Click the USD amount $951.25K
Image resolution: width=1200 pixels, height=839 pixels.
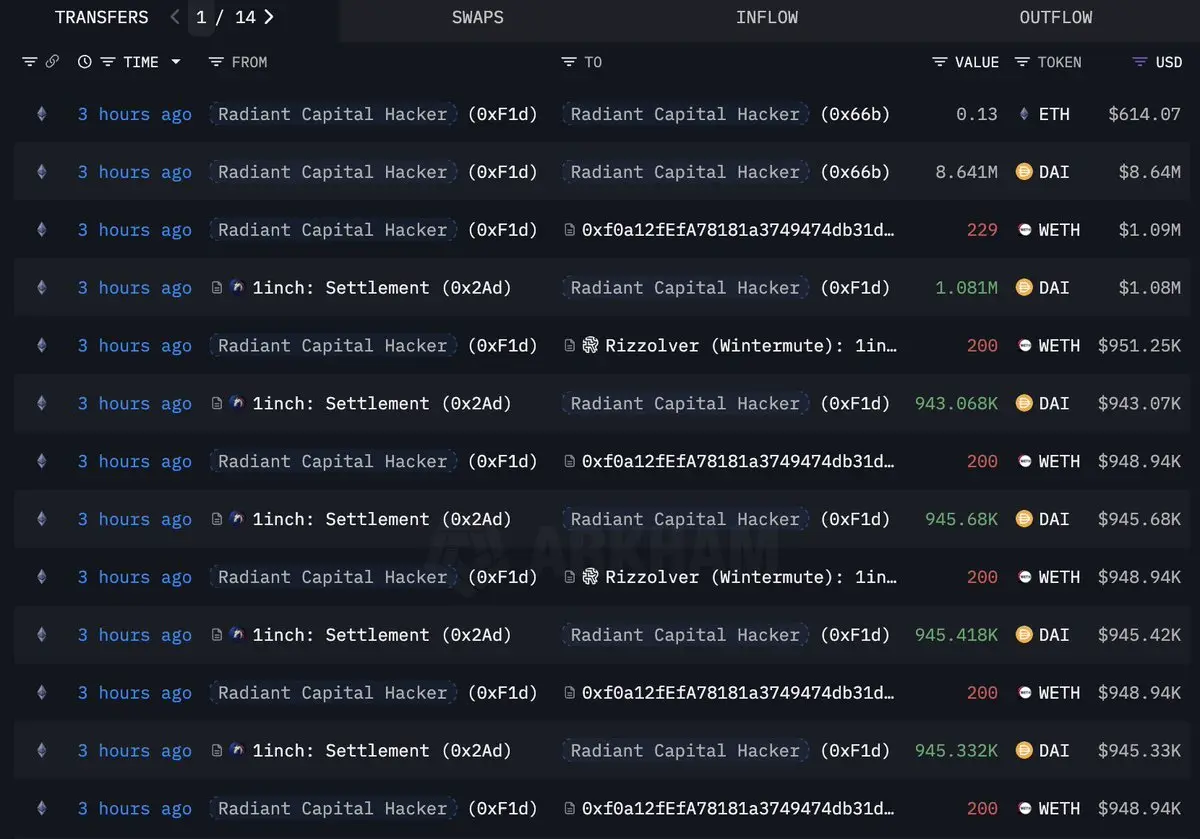(1139, 346)
